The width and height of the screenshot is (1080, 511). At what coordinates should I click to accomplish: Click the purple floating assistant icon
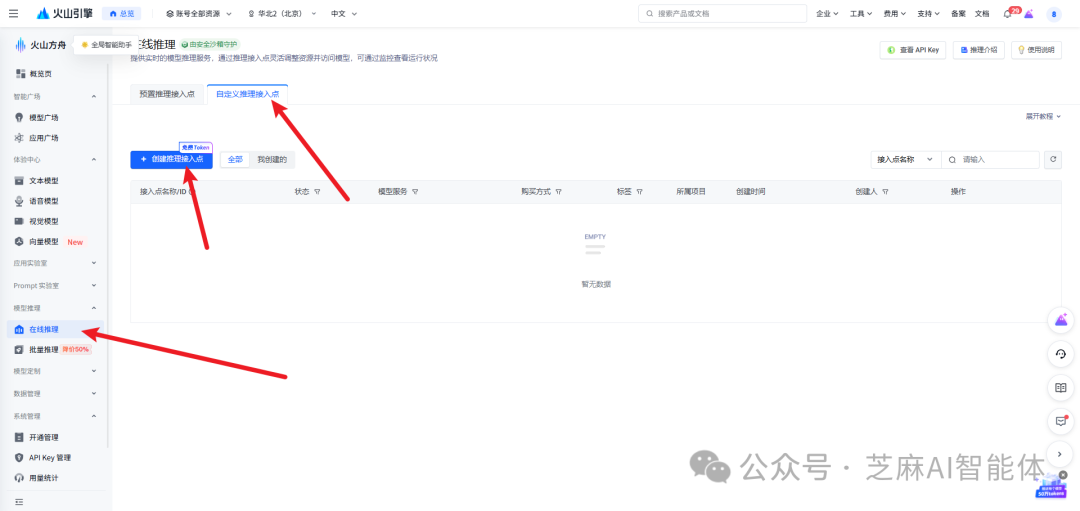[1061, 320]
